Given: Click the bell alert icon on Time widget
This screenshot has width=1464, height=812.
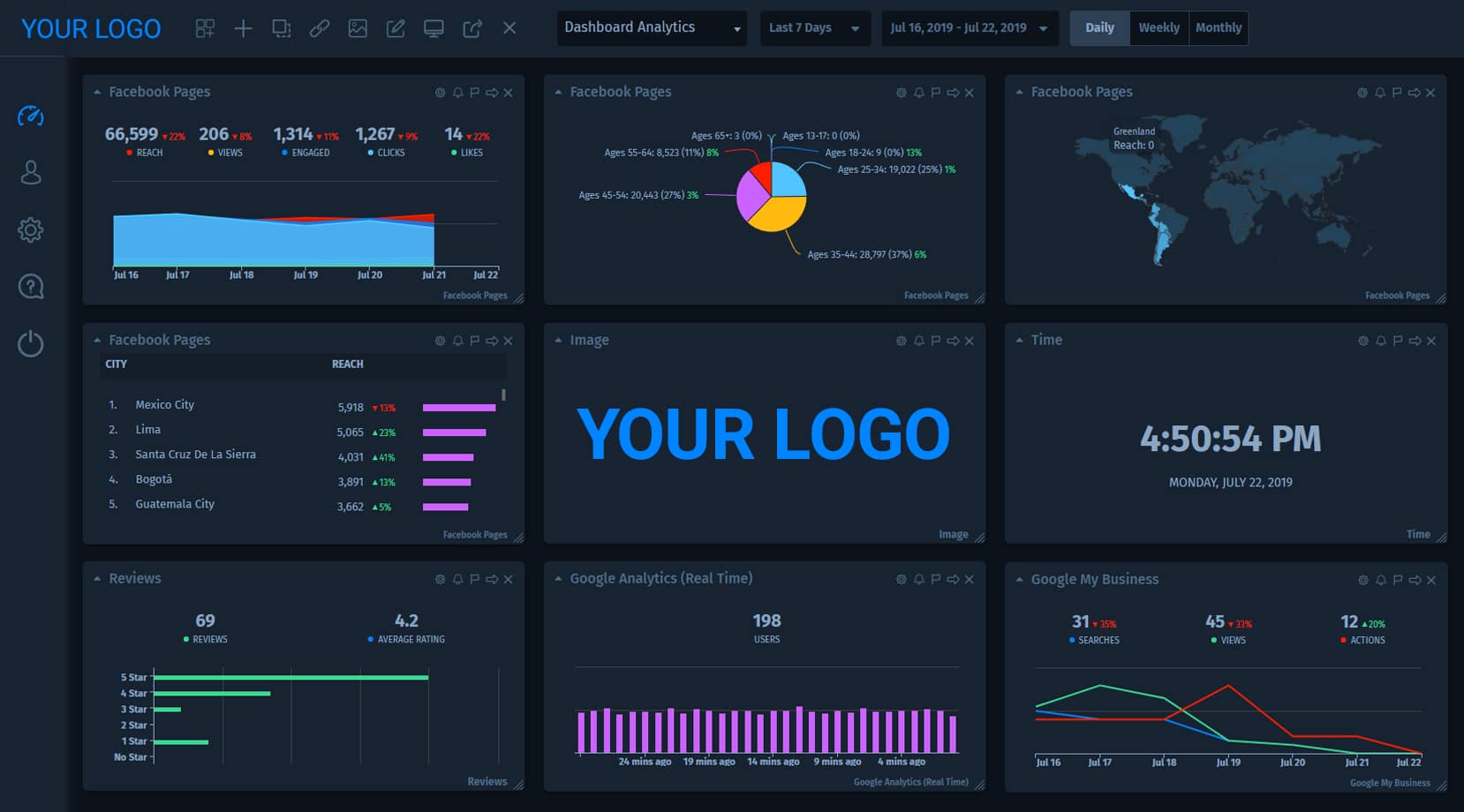Looking at the screenshot, I should pos(1380,341).
